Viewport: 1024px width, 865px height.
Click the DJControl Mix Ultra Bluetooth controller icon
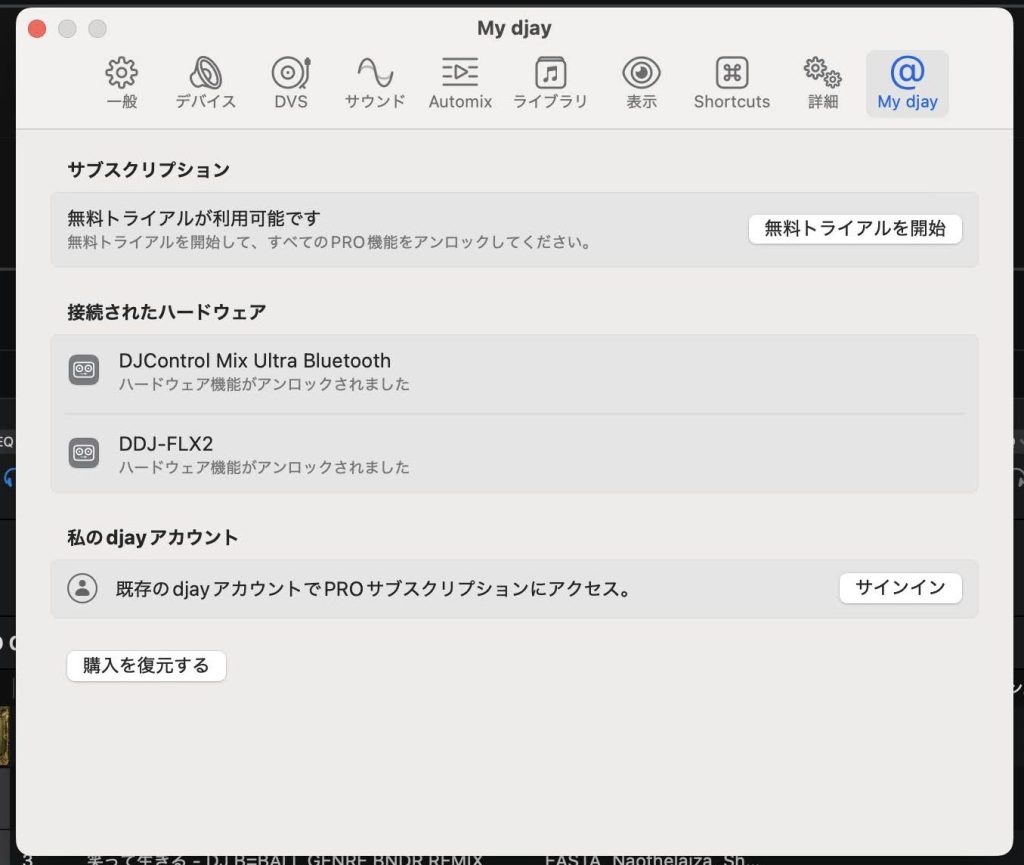pos(84,370)
